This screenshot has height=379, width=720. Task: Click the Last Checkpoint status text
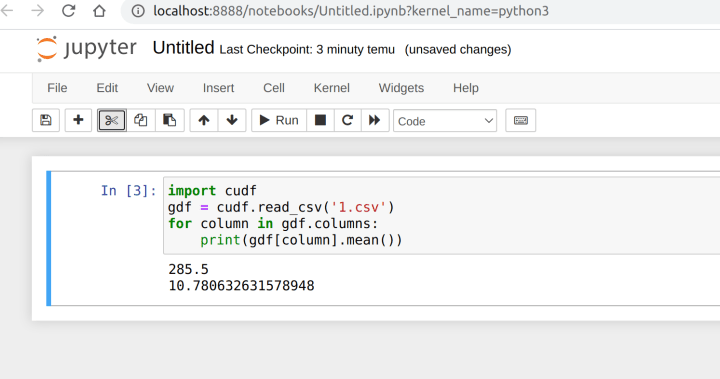[307, 50]
